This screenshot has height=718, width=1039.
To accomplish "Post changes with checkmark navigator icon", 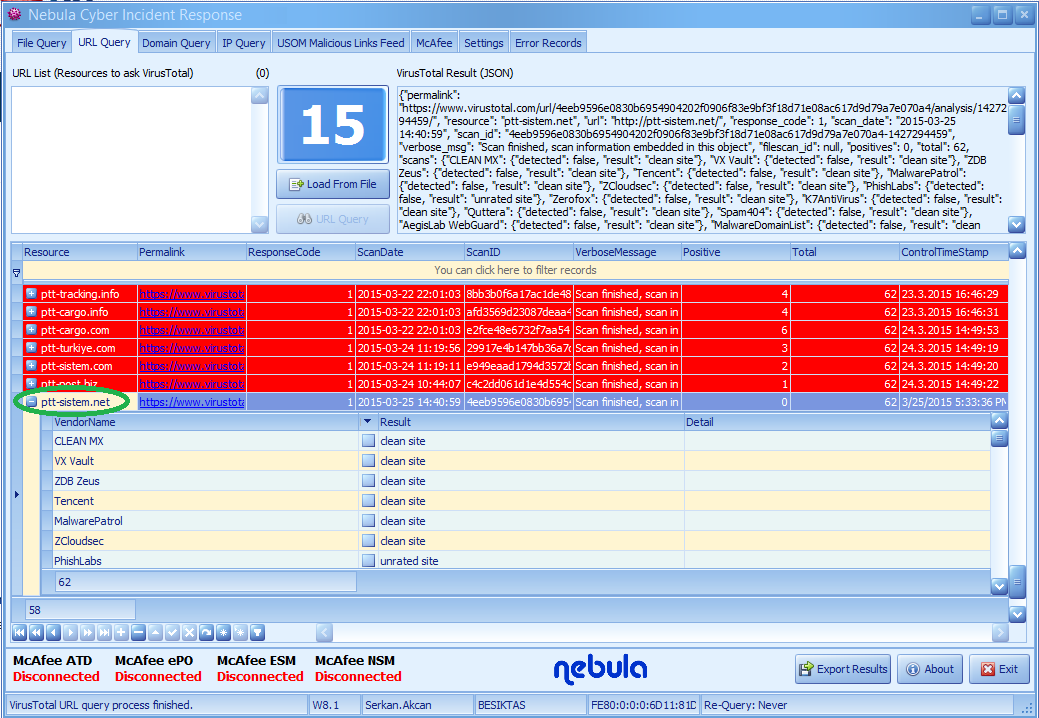I will coord(172,633).
